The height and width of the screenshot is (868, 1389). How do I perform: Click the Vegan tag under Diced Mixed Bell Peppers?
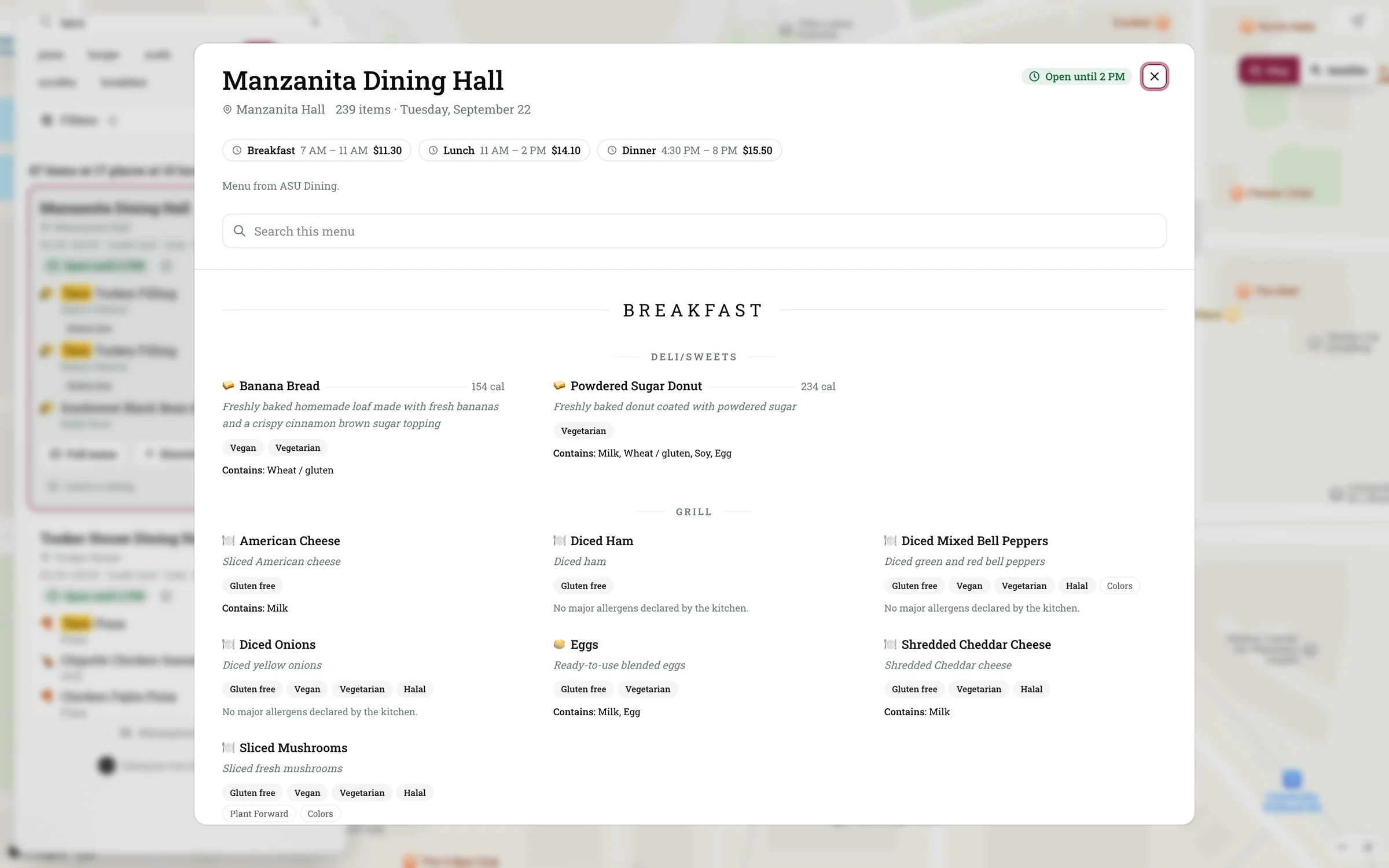969,586
